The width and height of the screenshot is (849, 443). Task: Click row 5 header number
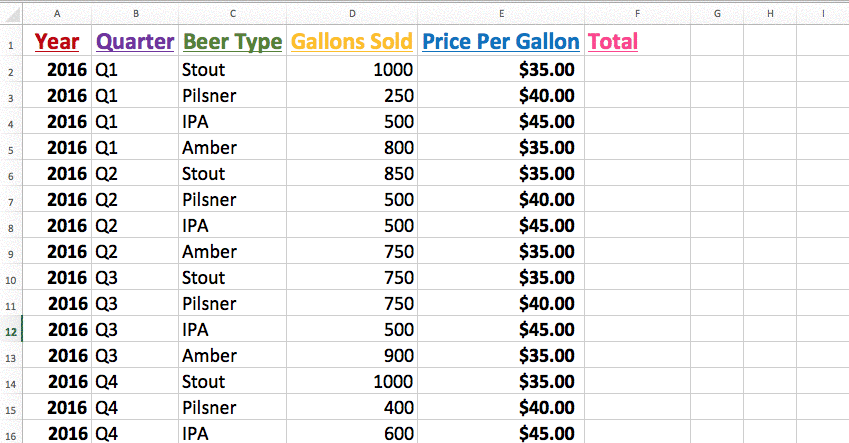point(10,148)
